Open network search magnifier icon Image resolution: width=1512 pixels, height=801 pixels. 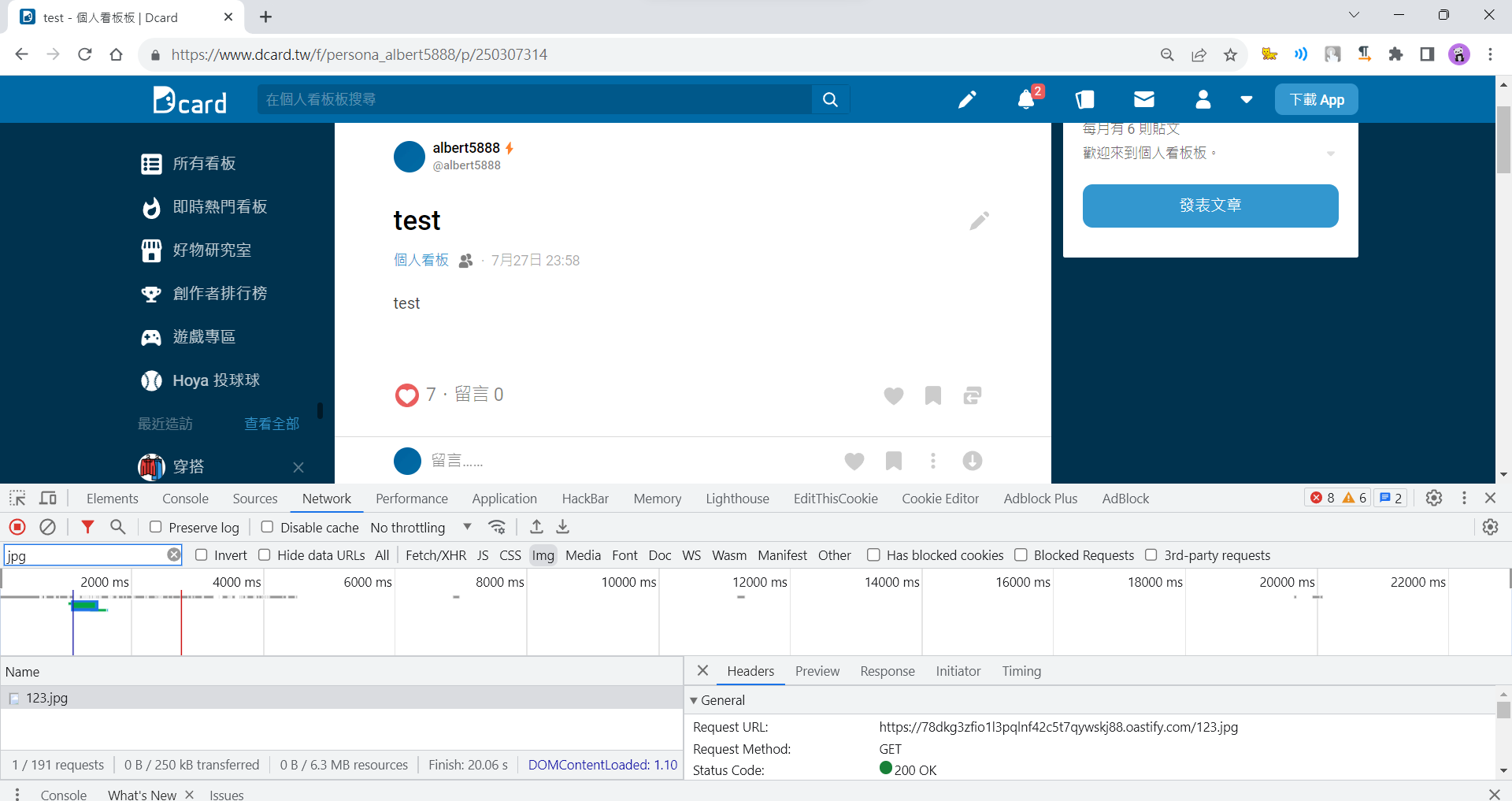pyautogui.click(x=118, y=527)
